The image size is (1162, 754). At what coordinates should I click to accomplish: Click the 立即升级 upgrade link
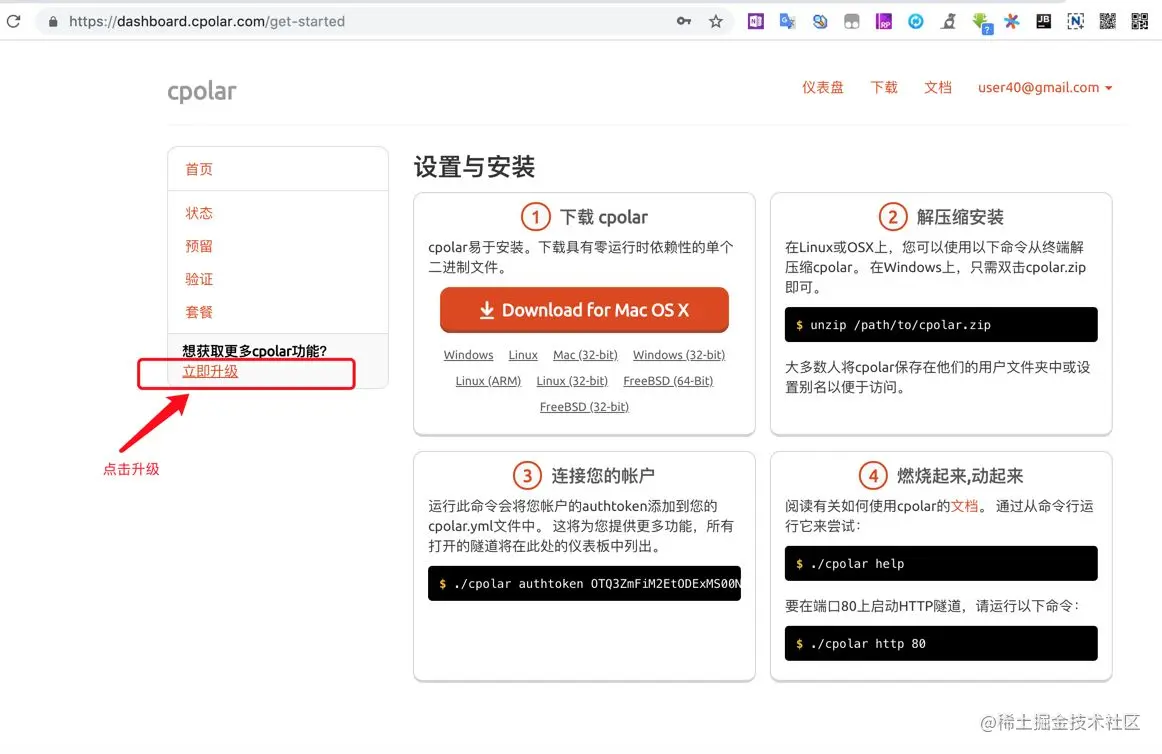pyautogui.click(x=210, y=371)
